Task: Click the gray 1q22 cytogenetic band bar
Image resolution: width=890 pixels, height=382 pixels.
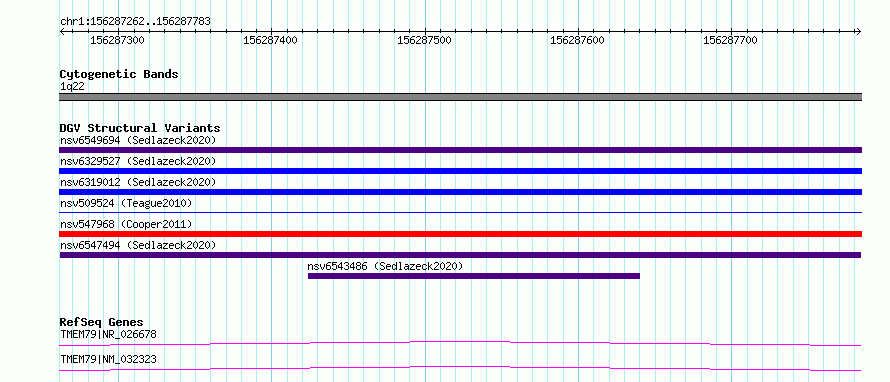Action: (x=460, y=97)
